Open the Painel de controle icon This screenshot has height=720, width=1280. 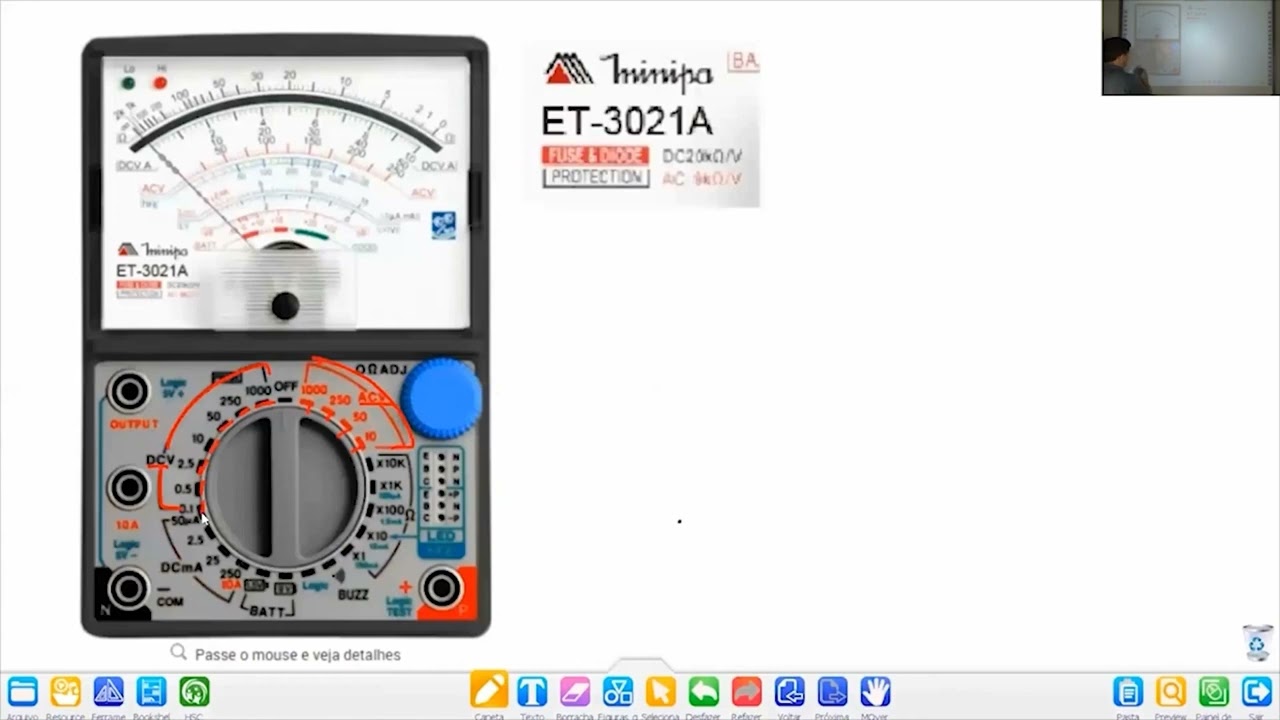click(1214, 691)
